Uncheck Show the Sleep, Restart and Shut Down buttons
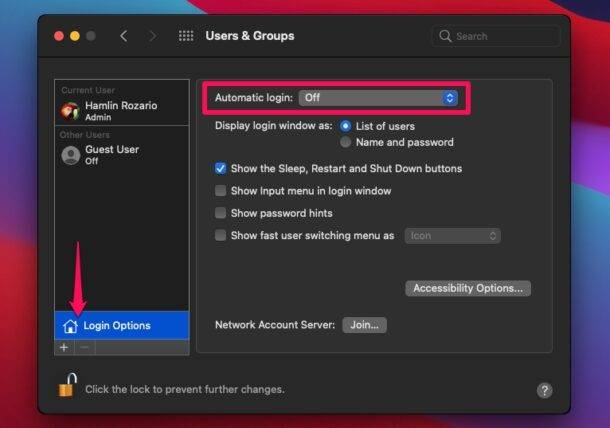This screenshot has height=428, width=610. [x=221, y=168]
